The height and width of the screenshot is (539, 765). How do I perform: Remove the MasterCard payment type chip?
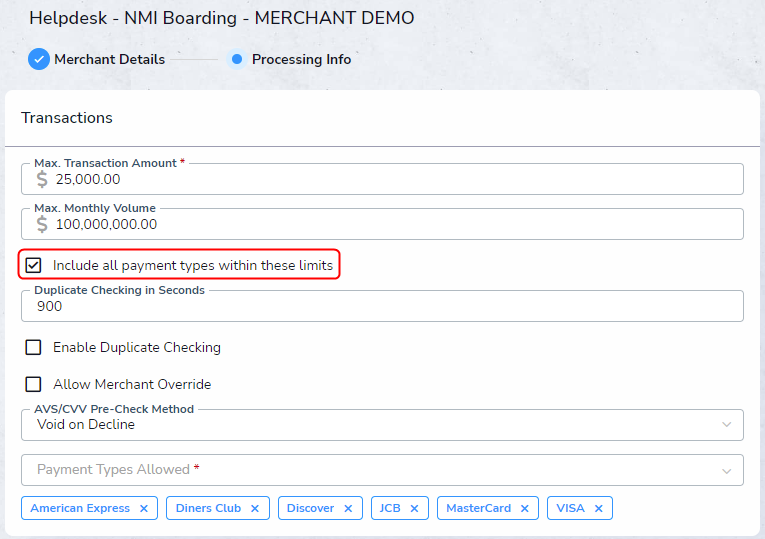524,508
